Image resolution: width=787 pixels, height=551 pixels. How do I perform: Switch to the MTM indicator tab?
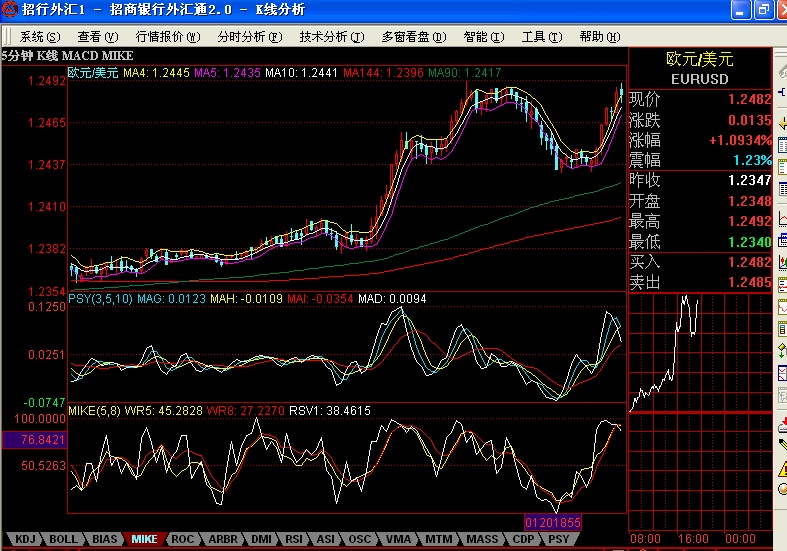(x=438, y=539)
